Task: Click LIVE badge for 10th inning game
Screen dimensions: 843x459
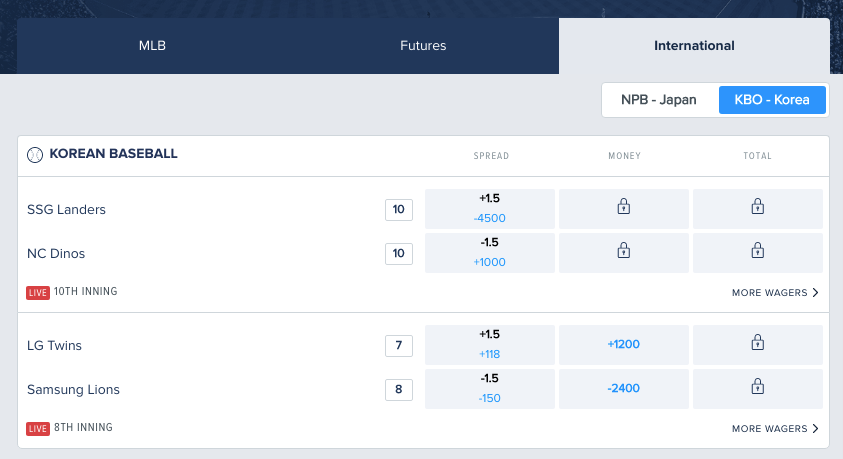Action: (x=38, y=292)
